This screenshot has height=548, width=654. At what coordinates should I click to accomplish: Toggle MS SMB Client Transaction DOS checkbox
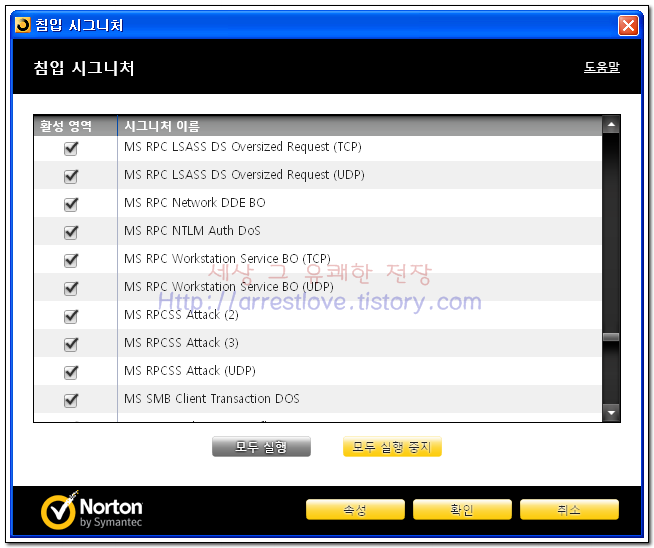pyautogui.click(x=71, y=400)
